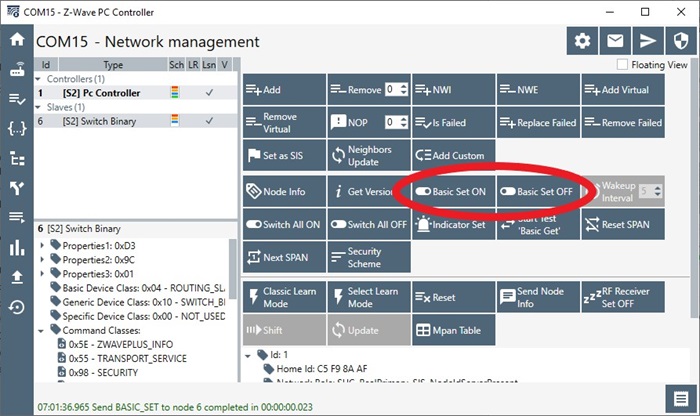This screenshot has height=416, width=700.
Task: Click the Send Node Info button
Action: coord(538,297)
